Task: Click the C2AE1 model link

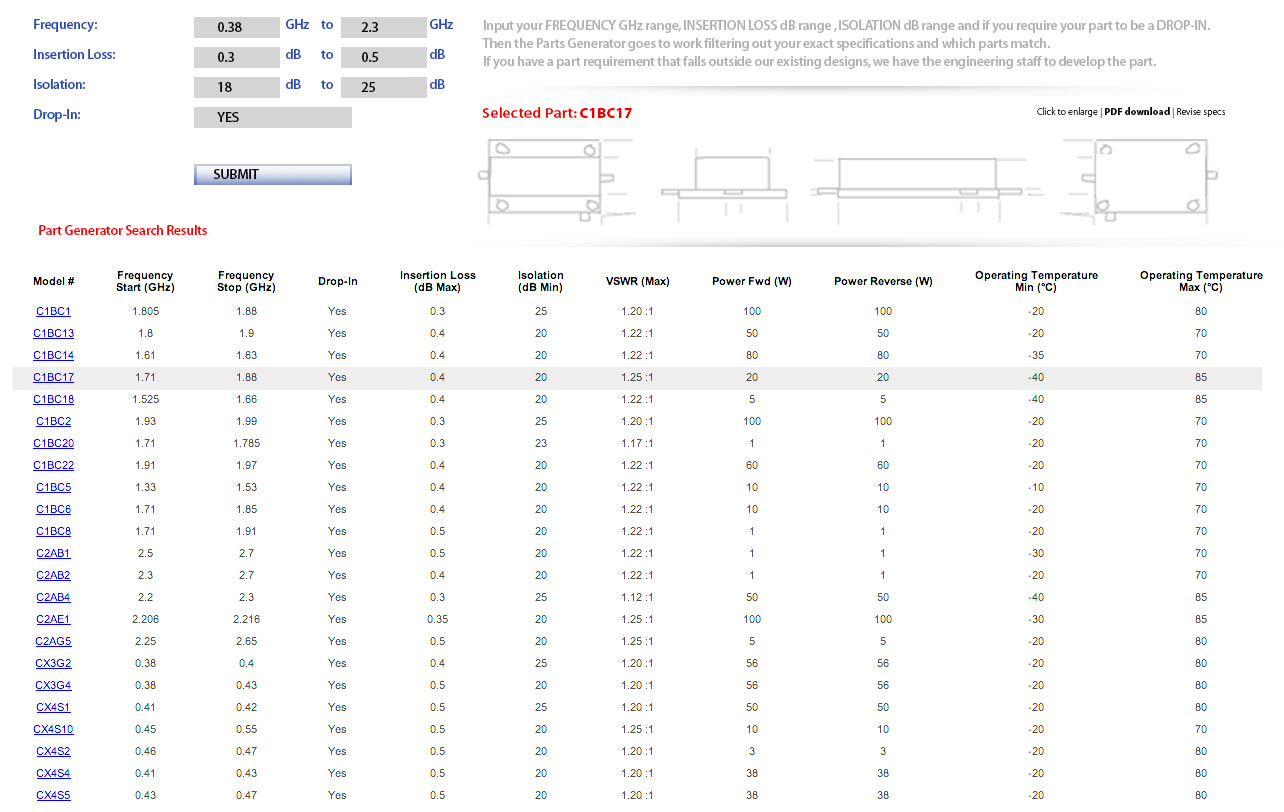Action: 53,619
